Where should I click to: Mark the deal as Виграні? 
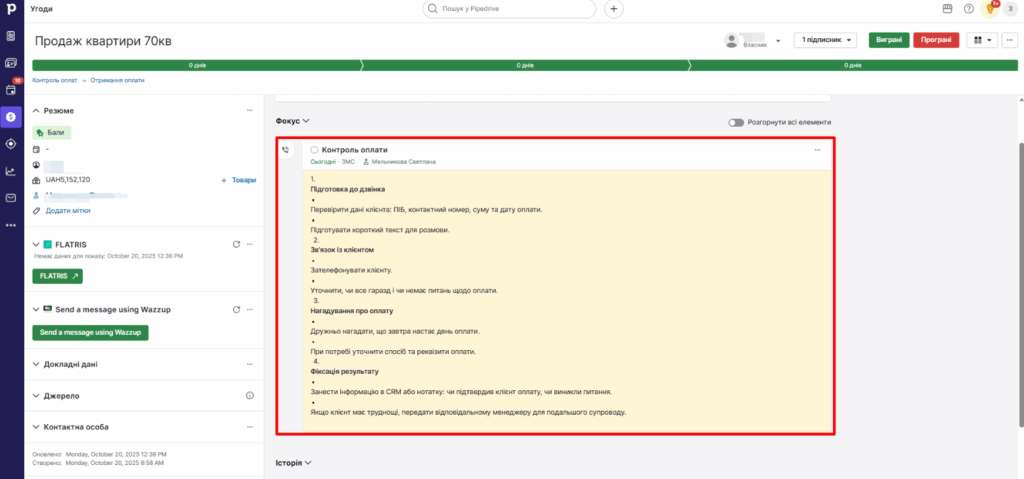click(x=889, y=41)
